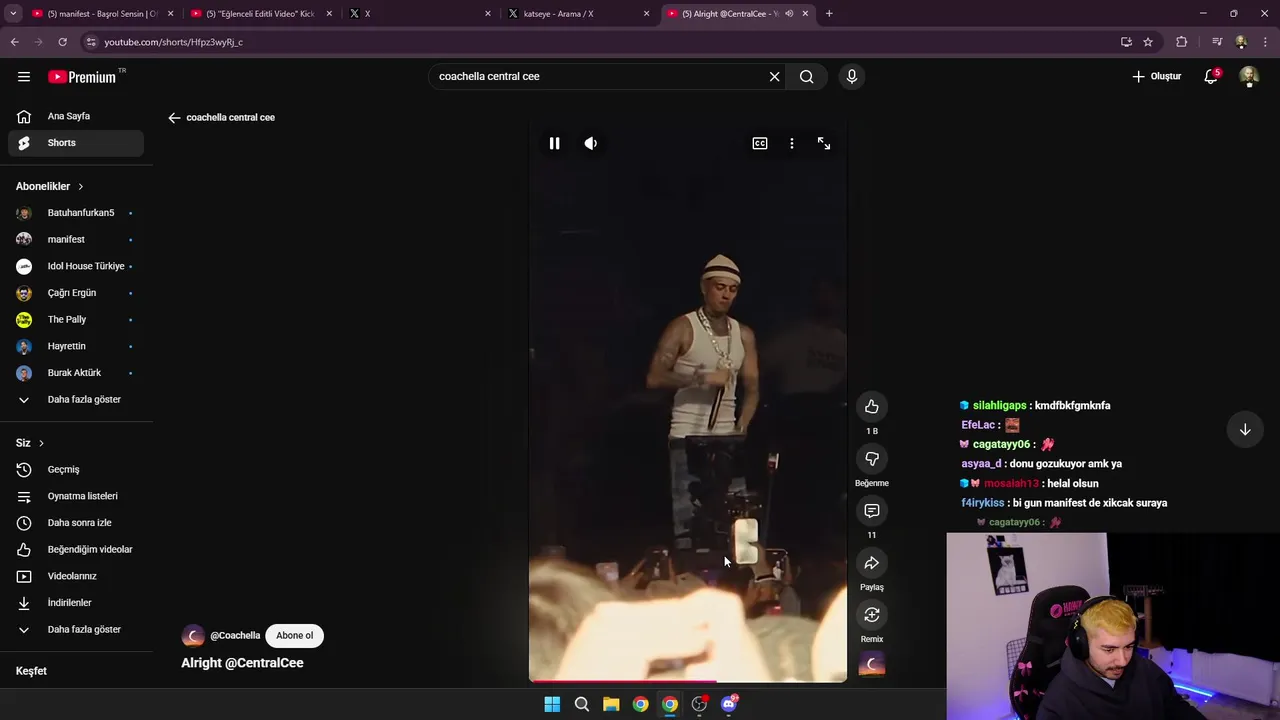Go back with arrow beside coachella central cee
Screen dimensions: 1280x720
point(174,117)
